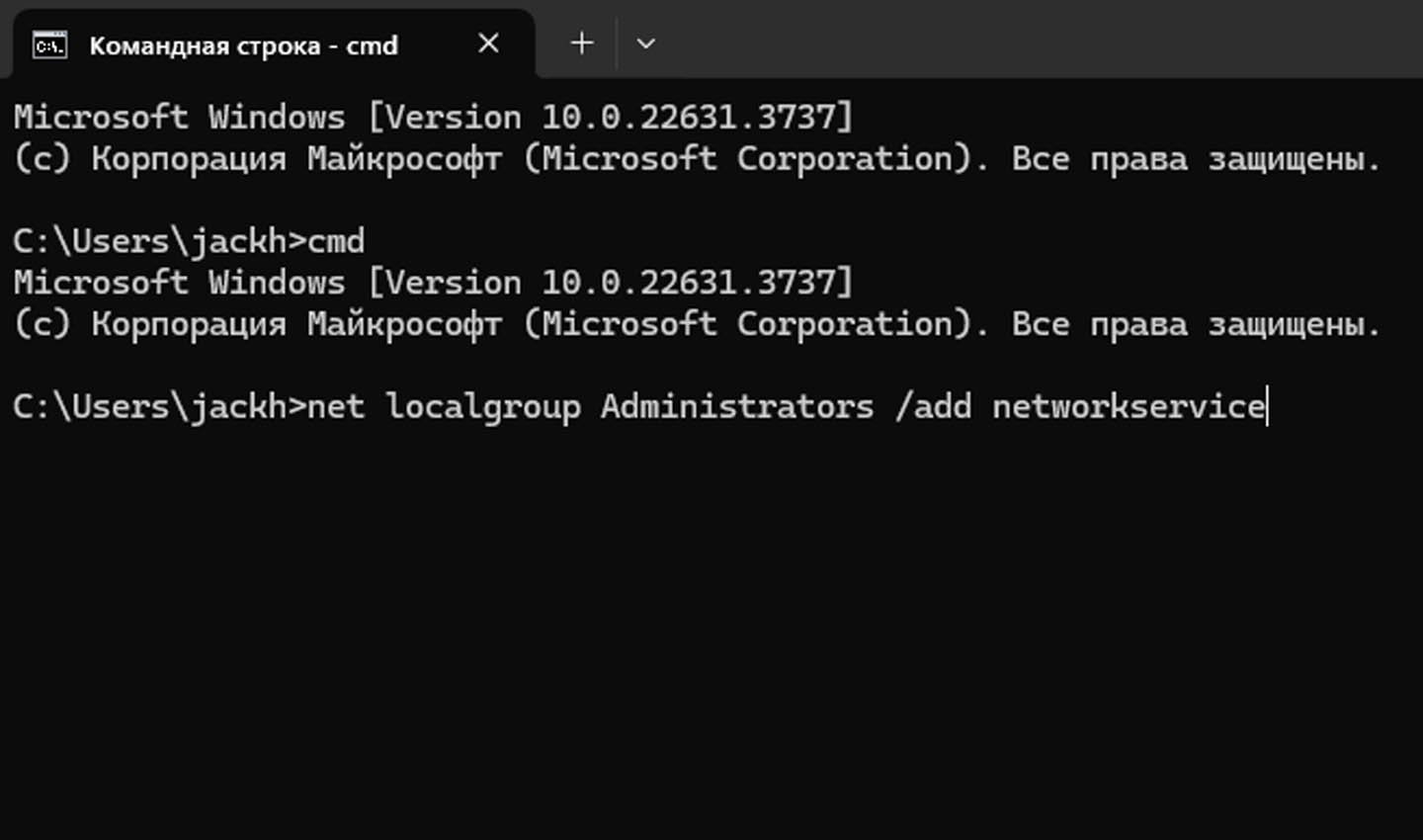This screenshot has width=1423, height=840.
Task: Click the text cursor after networkservice
Action: pos(1267,407)
